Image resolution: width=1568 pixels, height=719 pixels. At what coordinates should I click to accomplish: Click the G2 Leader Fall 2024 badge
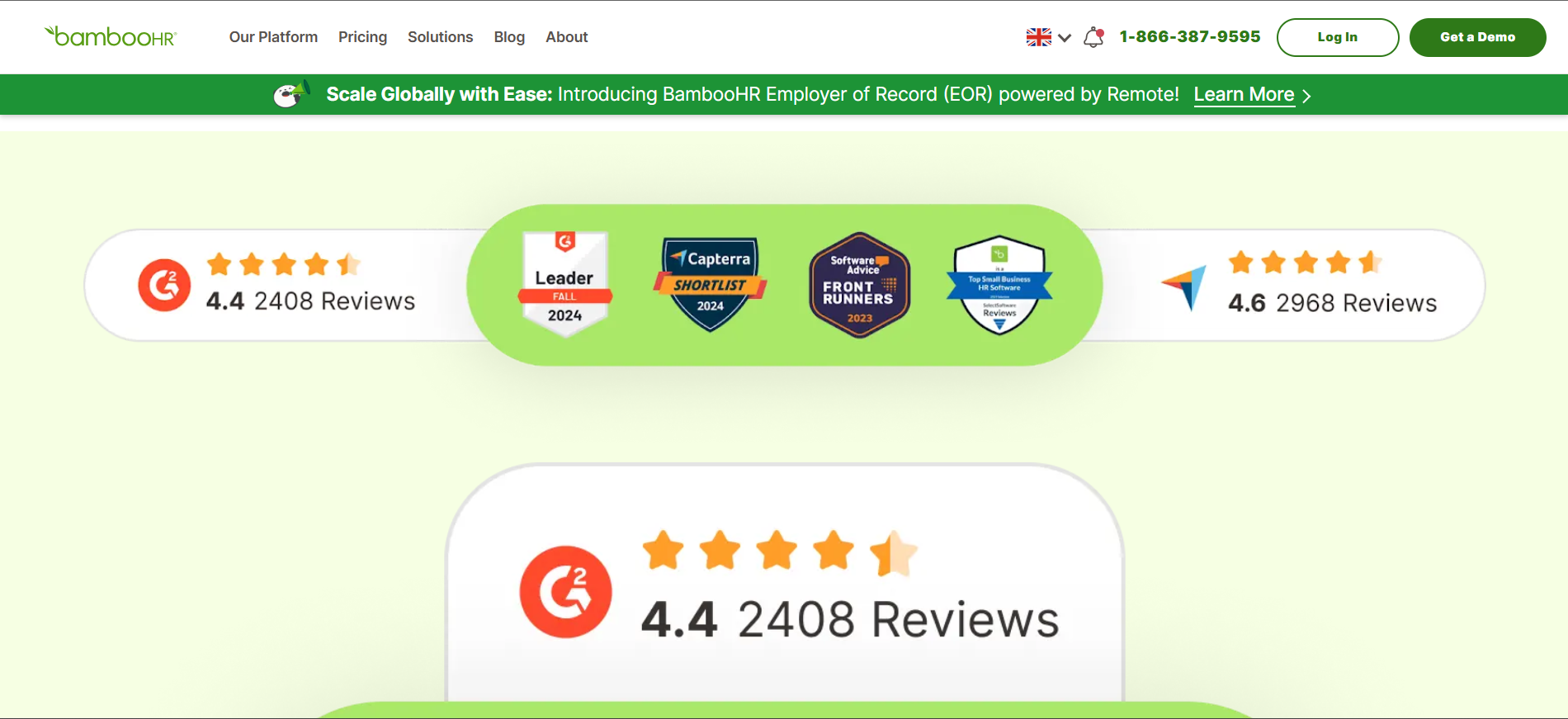(565, 283)
